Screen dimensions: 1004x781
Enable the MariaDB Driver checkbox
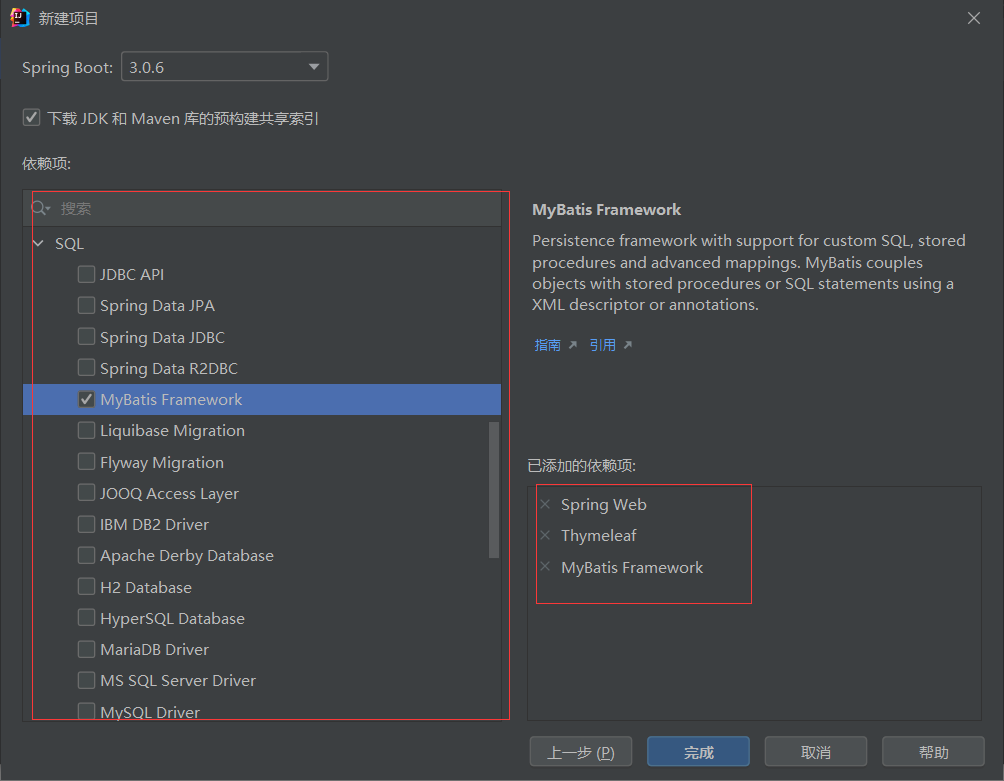pos(86,649)
